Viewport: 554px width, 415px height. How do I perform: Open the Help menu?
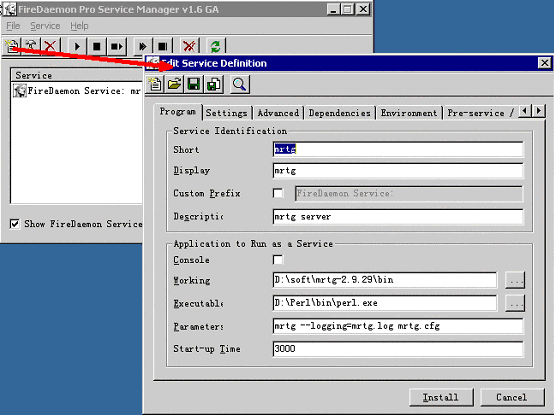(79, 26)
